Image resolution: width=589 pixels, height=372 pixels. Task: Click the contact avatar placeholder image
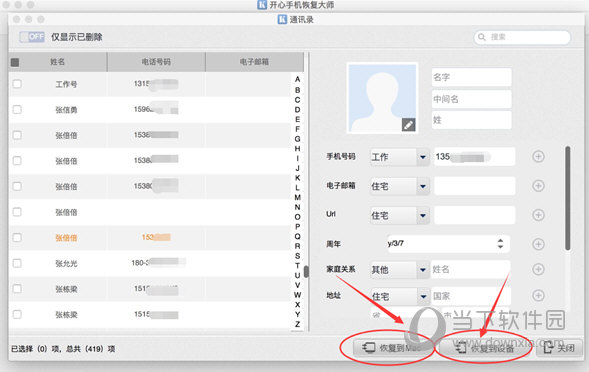pyautogui.click(x=382, y=98)
